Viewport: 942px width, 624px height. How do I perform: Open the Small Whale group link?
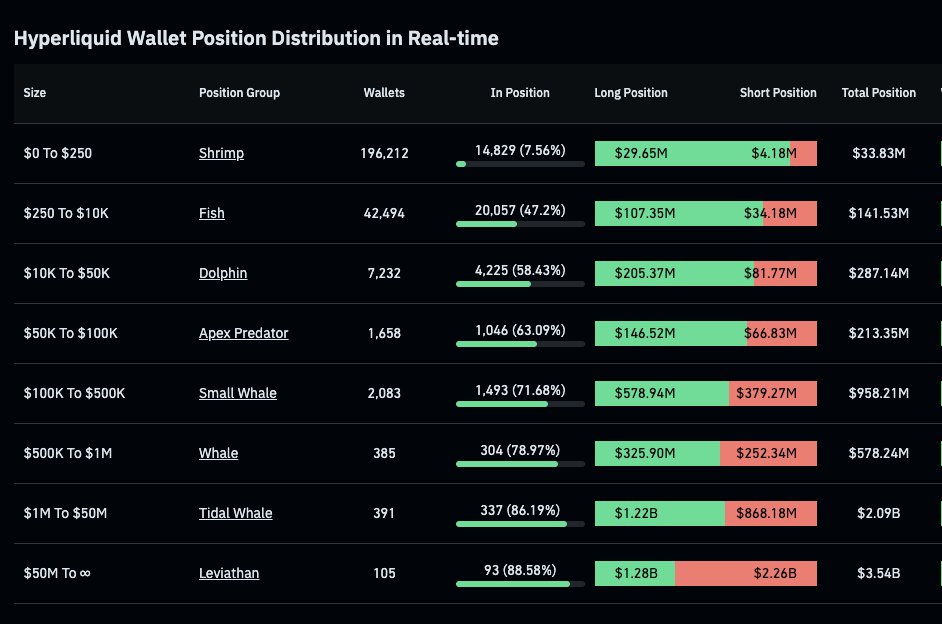[x=238, y=393]
